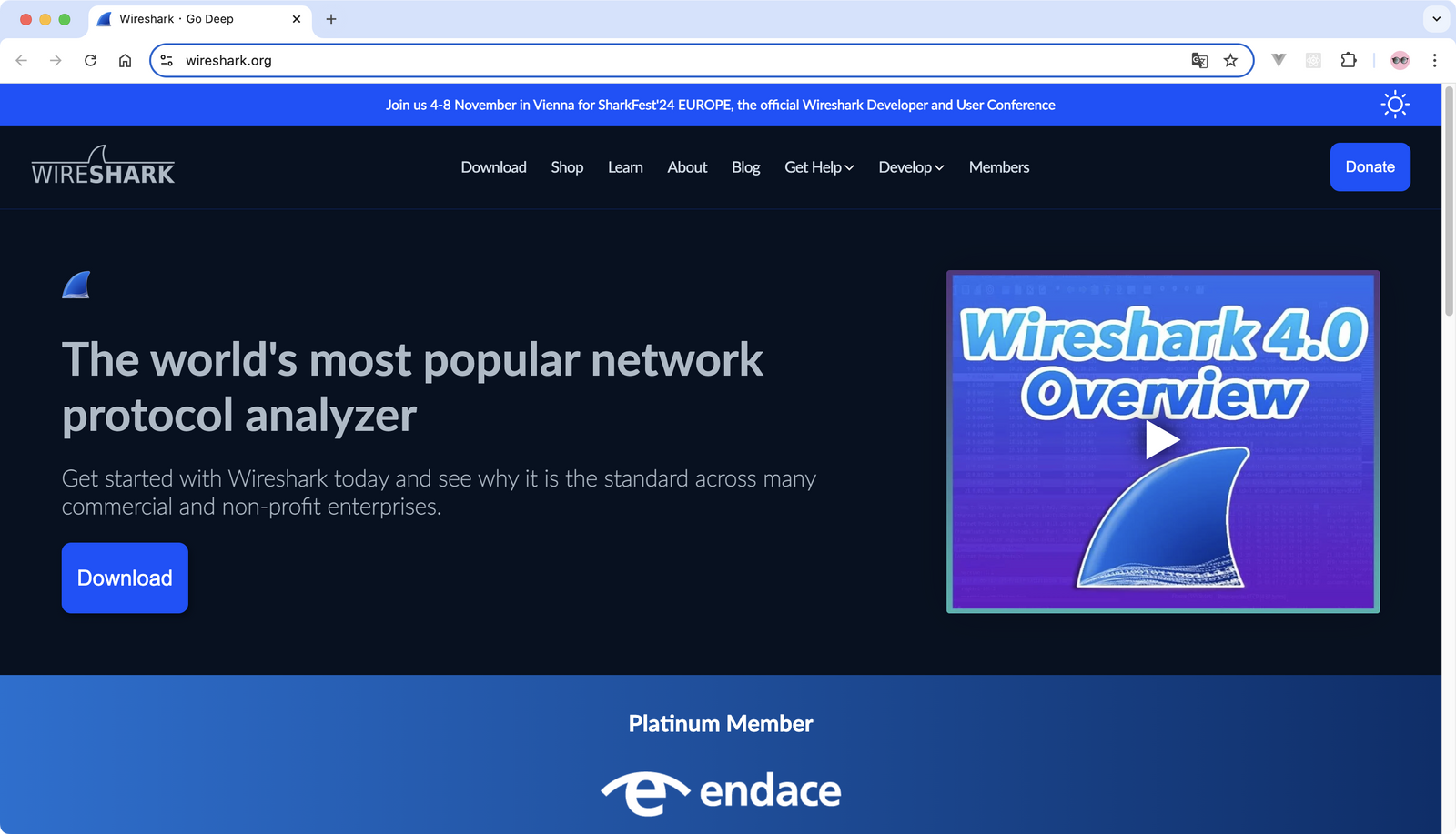This screenshot has height=834, width=1456.
Task: Open the Learn menu item
Action: pyautogui.click(x=625, y=167)
